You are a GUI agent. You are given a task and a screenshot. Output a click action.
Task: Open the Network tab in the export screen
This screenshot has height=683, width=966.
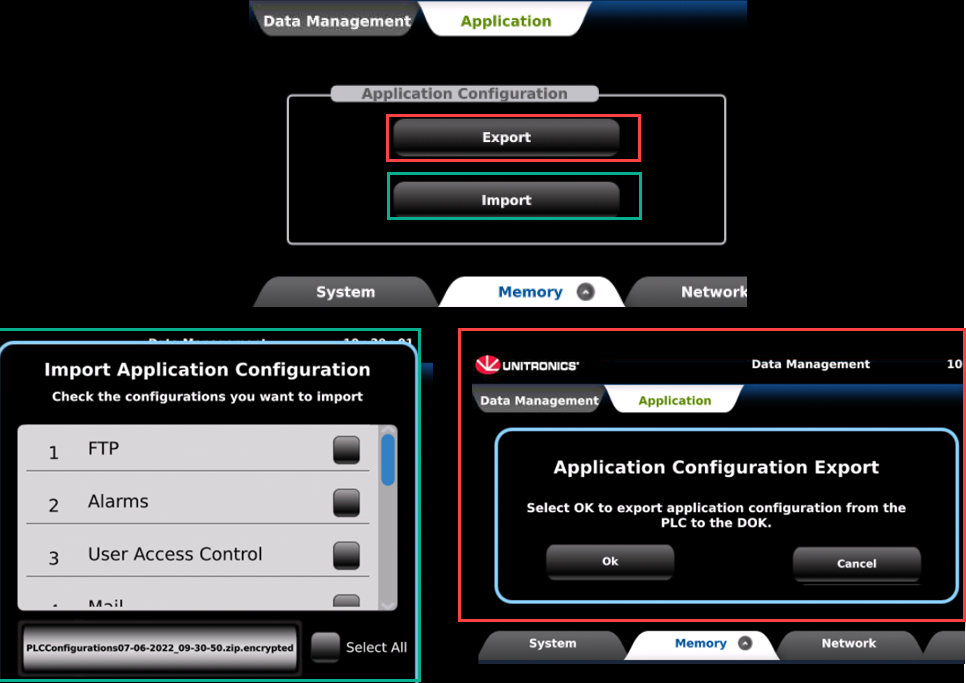848,644
